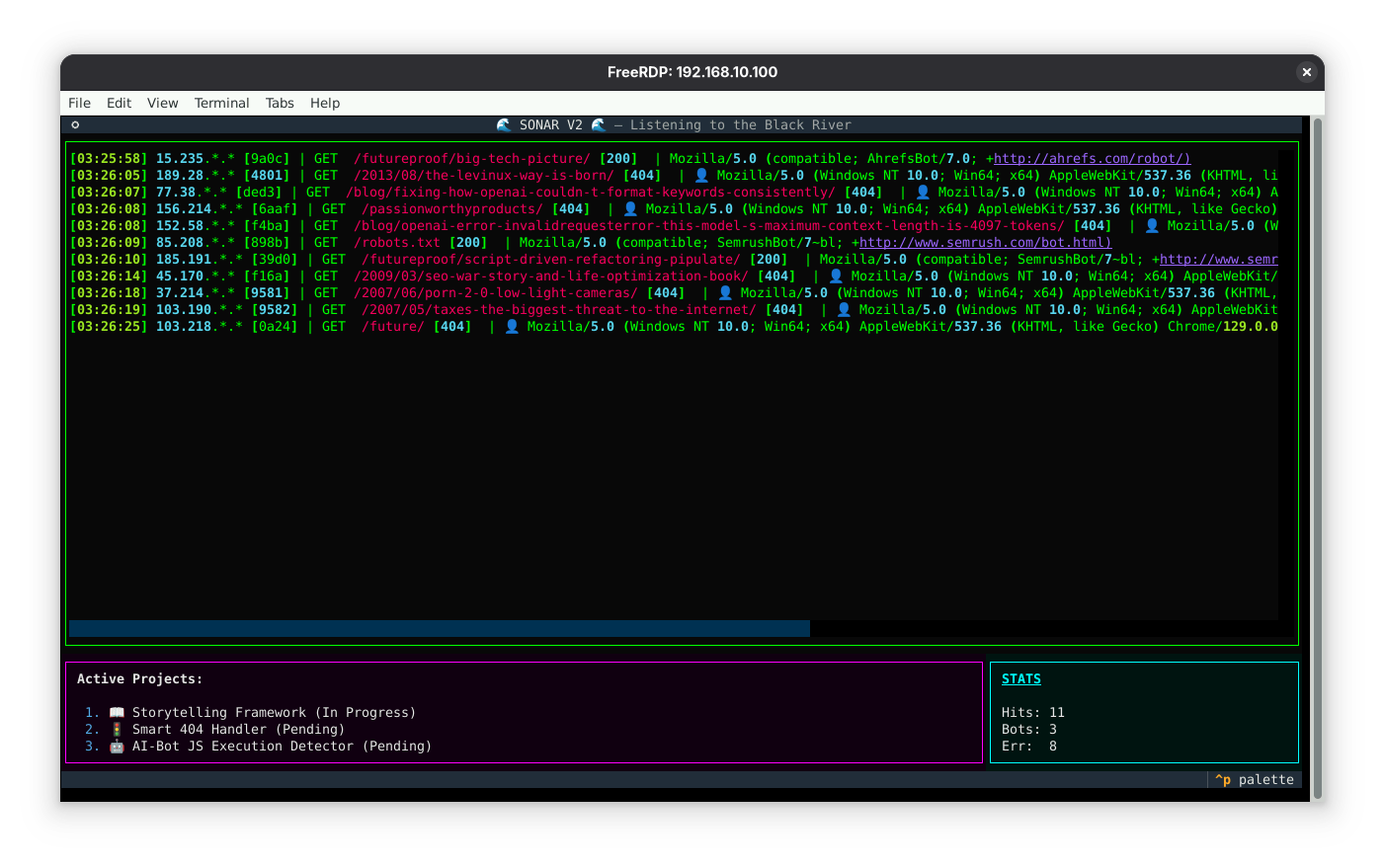Click the wave emoji before SONAR V2
Viewport: 1385px width, 868px height.
pos(504,124)
